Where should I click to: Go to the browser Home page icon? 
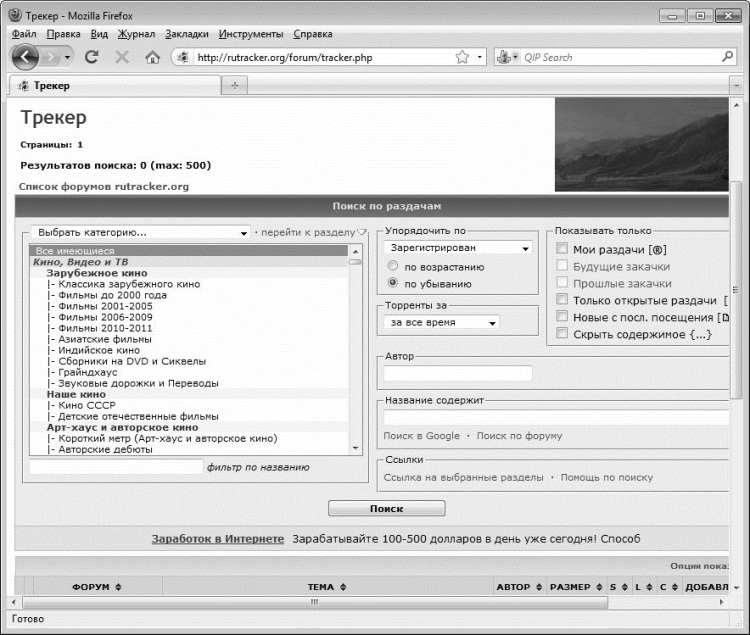(x=152, y=57)
